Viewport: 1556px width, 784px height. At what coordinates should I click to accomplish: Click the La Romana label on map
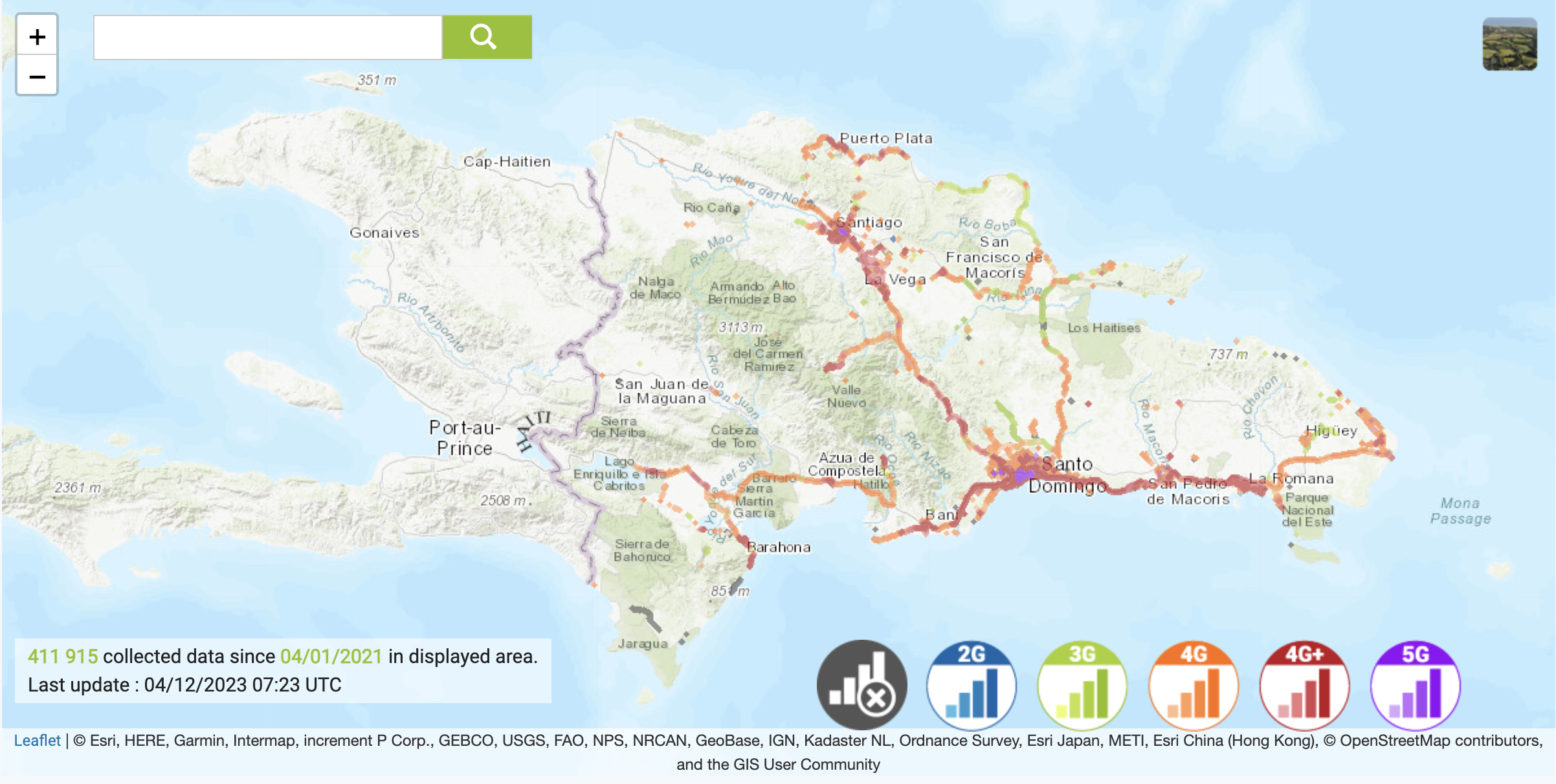(x=1291, y=479)
